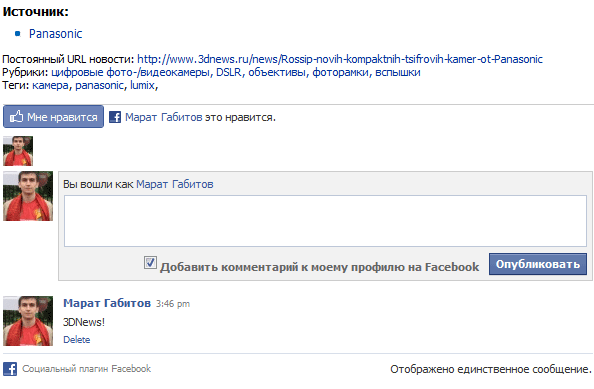Open Социальный плагин Facebook link
This screenshot has width=594, height=389.
coord(86,369)
